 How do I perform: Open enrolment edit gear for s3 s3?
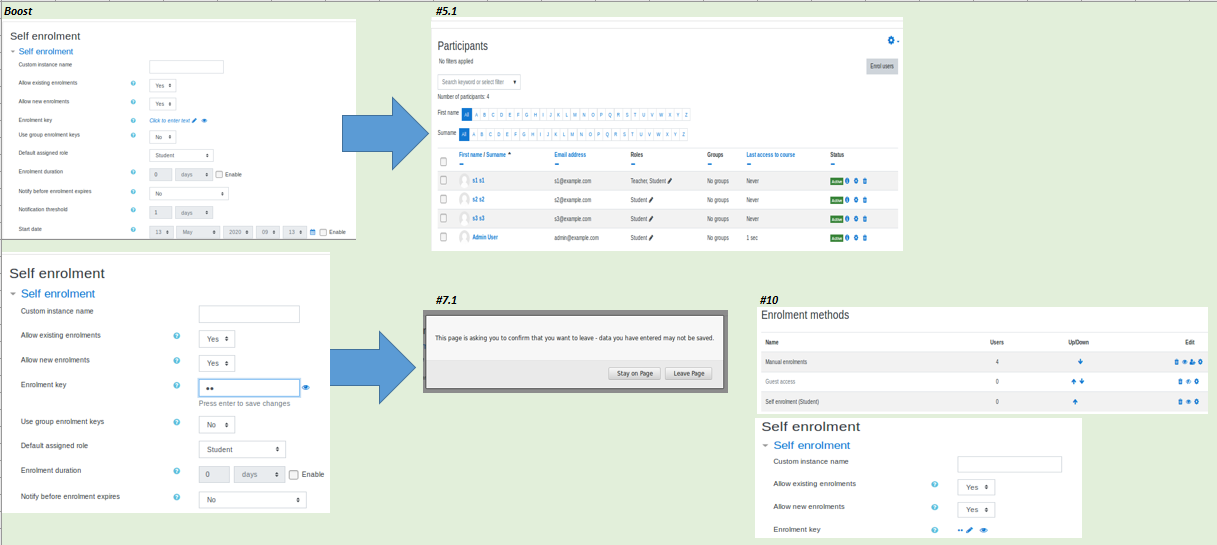point(856,219)
